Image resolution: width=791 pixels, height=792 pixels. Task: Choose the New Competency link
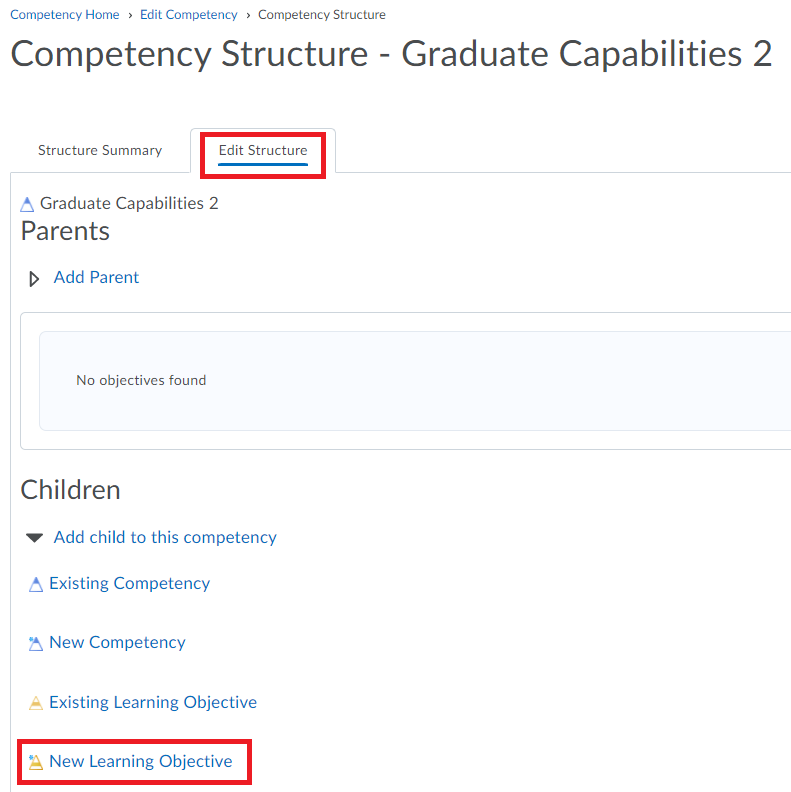[117, 642]
